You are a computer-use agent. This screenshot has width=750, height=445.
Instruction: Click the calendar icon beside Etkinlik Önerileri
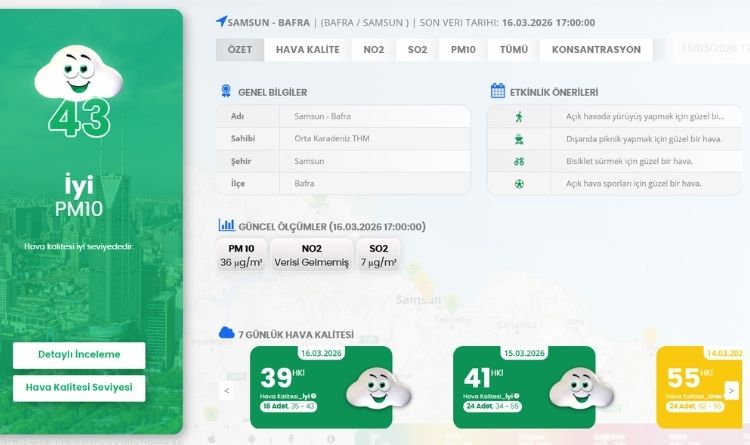(497, 92)
